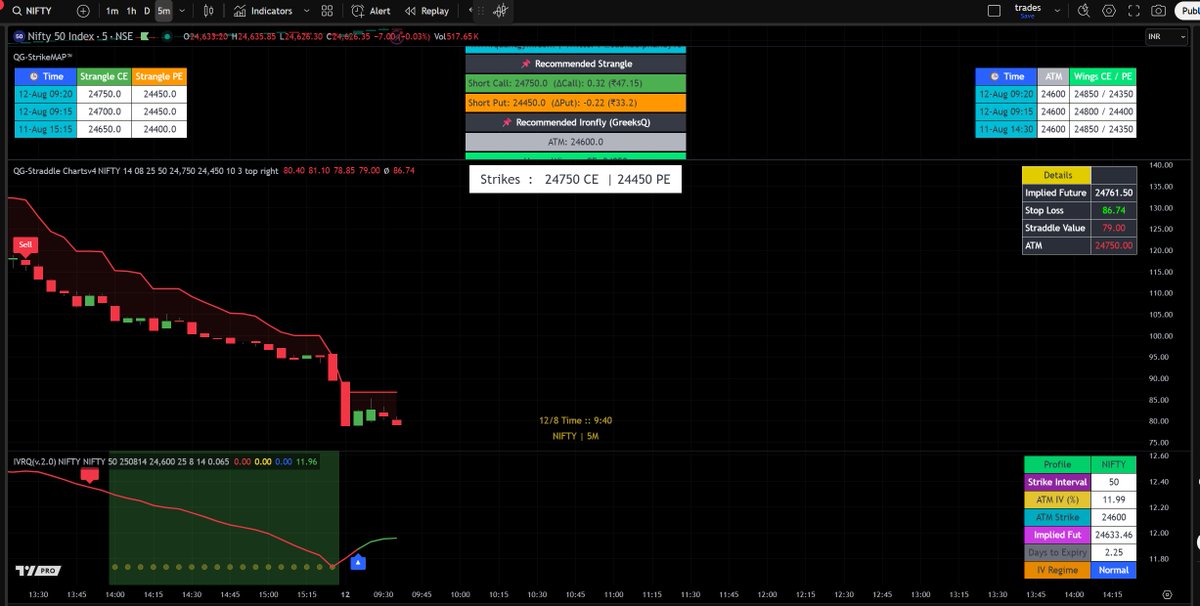Click the red Sell signal marker
Image resolution: width=1200 pixels, height=606 pixels.
click(x=25, y=244)
